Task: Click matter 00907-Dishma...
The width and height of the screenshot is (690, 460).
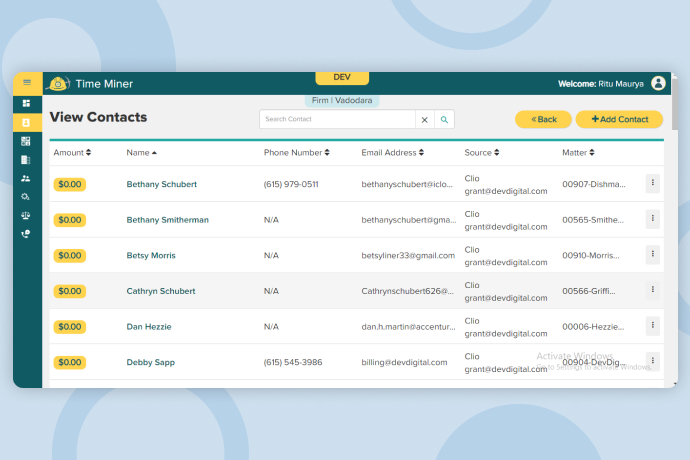Action: point(594,184)
